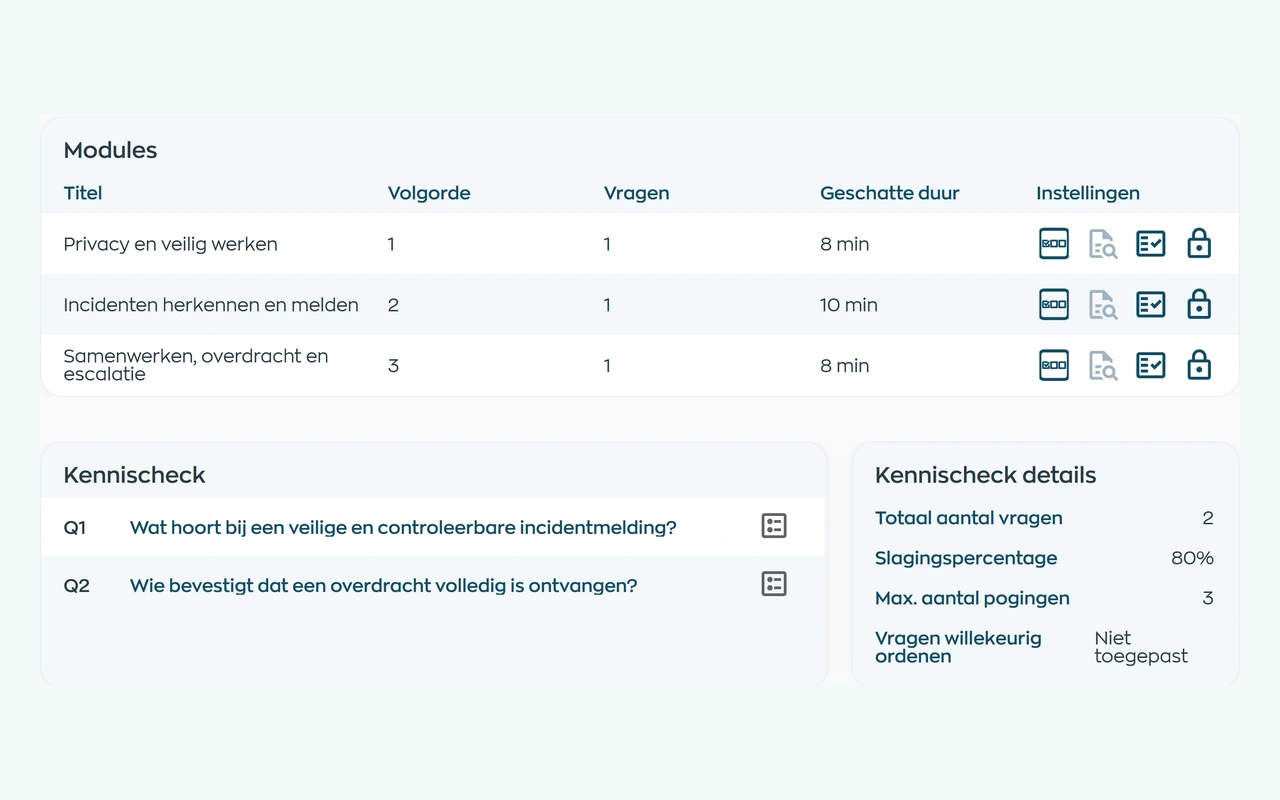The width and height of the screenshot is (1280, 800).
Task: Click the checkbox-row icon for Privacy en veilig werken
Action: 1054,244
